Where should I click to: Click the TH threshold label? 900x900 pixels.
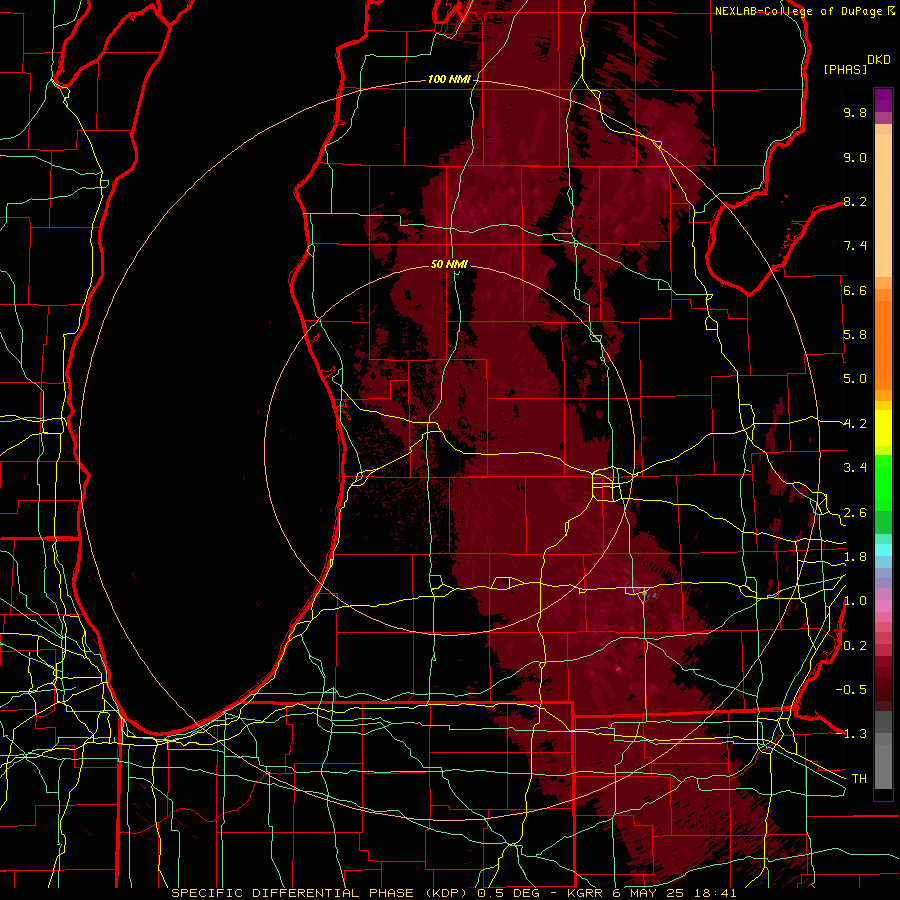tap(859, 779)
